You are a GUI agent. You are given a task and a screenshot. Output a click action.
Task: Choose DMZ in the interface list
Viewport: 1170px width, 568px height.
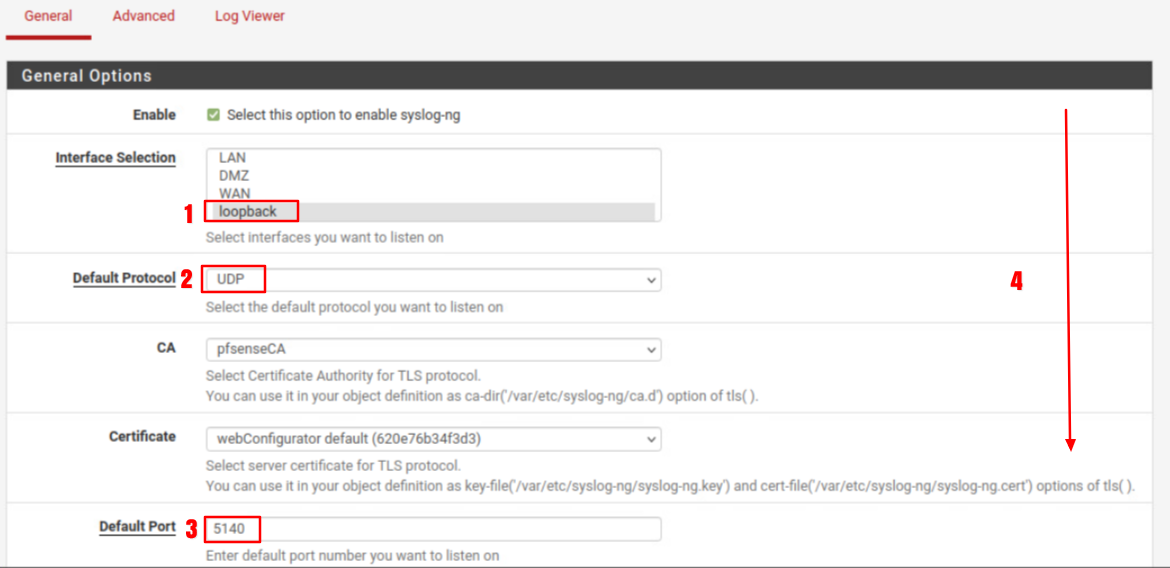(x=233, y=175)
